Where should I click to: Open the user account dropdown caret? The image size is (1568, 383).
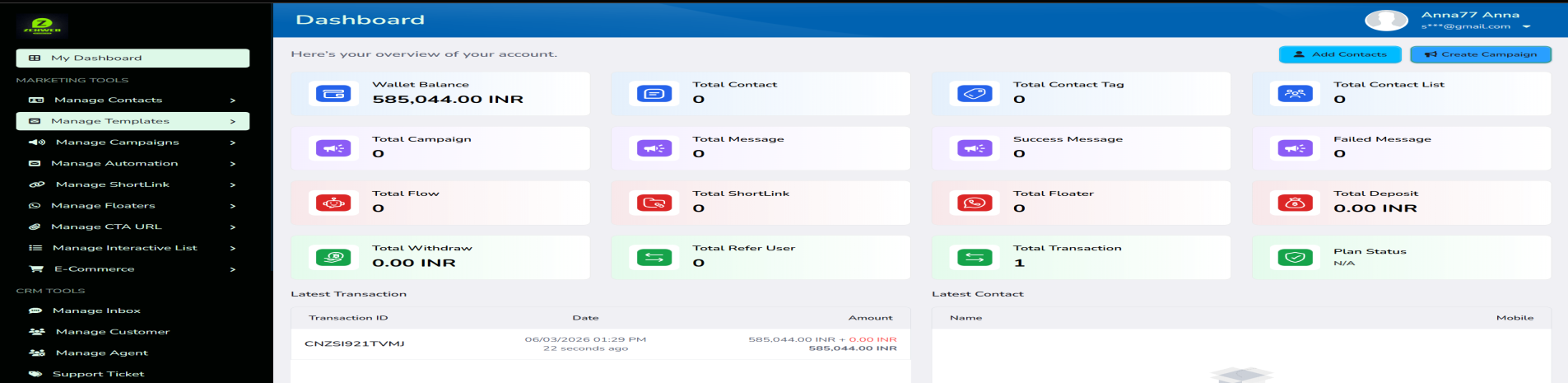click(1526, 27)
